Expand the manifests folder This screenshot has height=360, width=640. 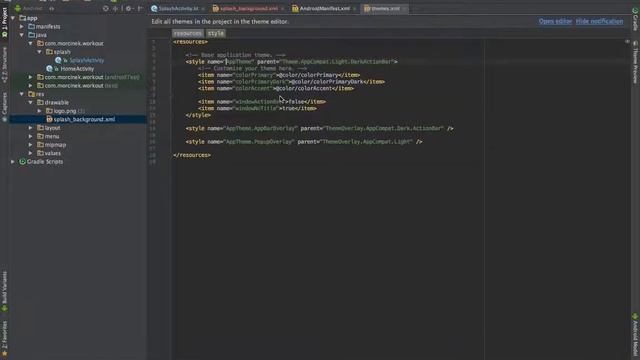tap(22, 27)
